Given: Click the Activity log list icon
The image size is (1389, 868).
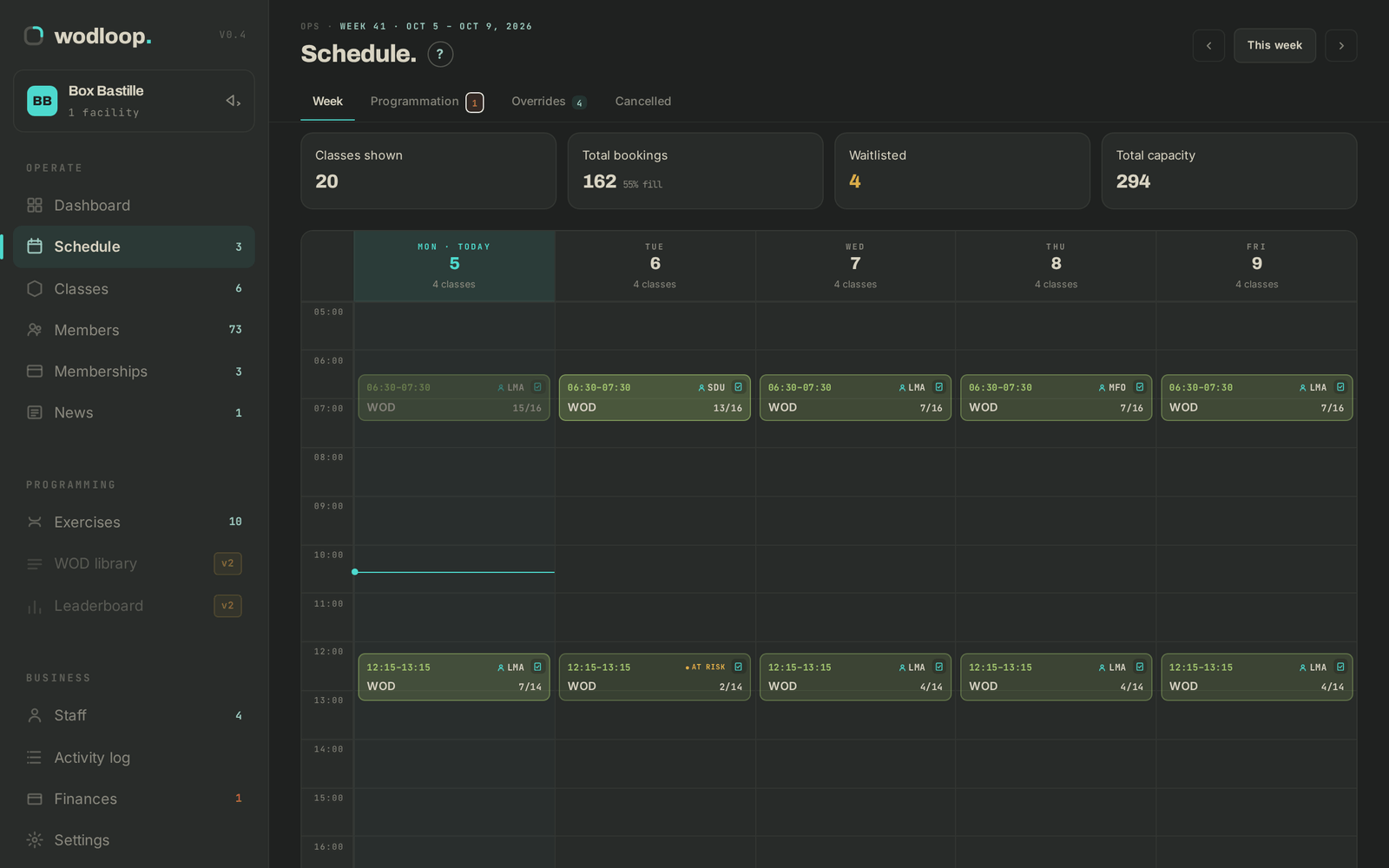Looking at the screenshot, I should tap(35, 758).
